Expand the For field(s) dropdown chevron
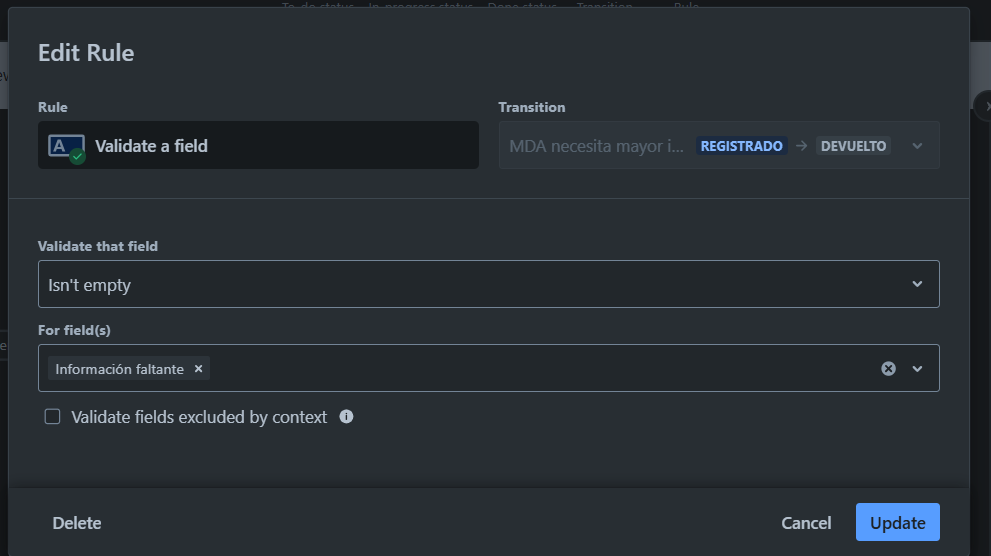 click(x=917, y=369)
